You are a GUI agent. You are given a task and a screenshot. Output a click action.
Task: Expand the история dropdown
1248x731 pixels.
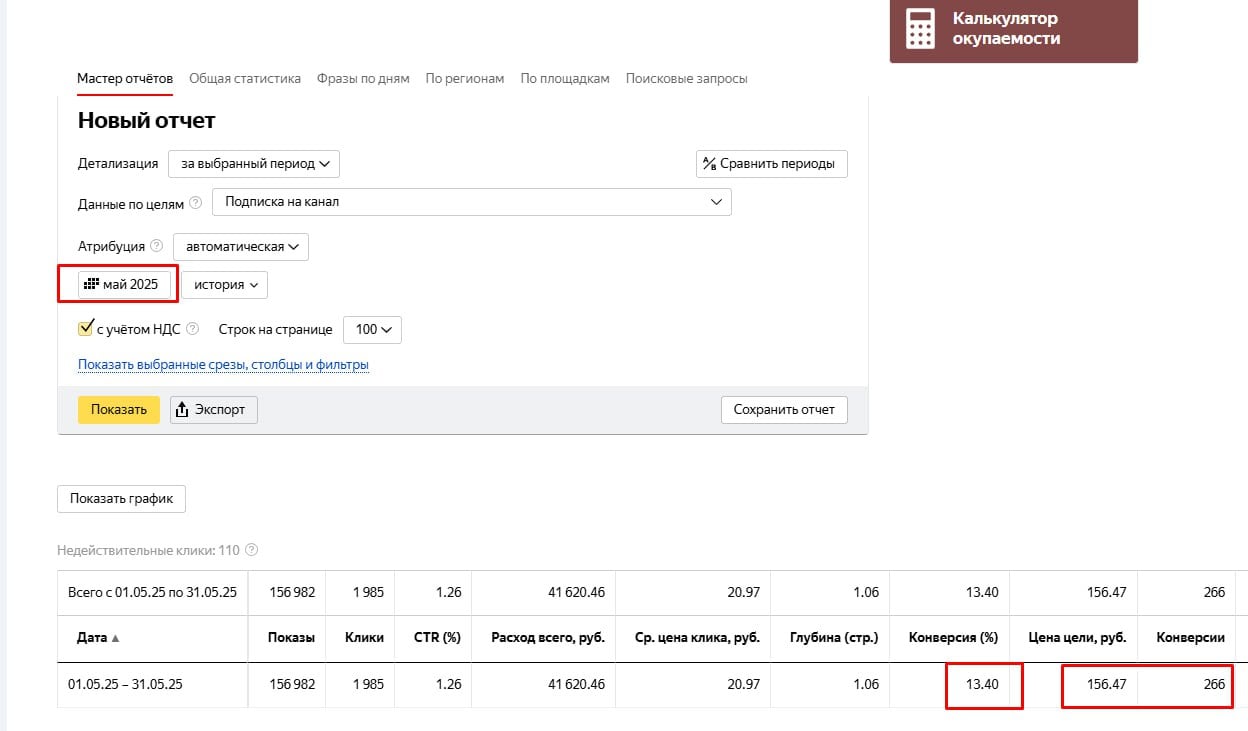pyautogui.click(x=225, y=285)
